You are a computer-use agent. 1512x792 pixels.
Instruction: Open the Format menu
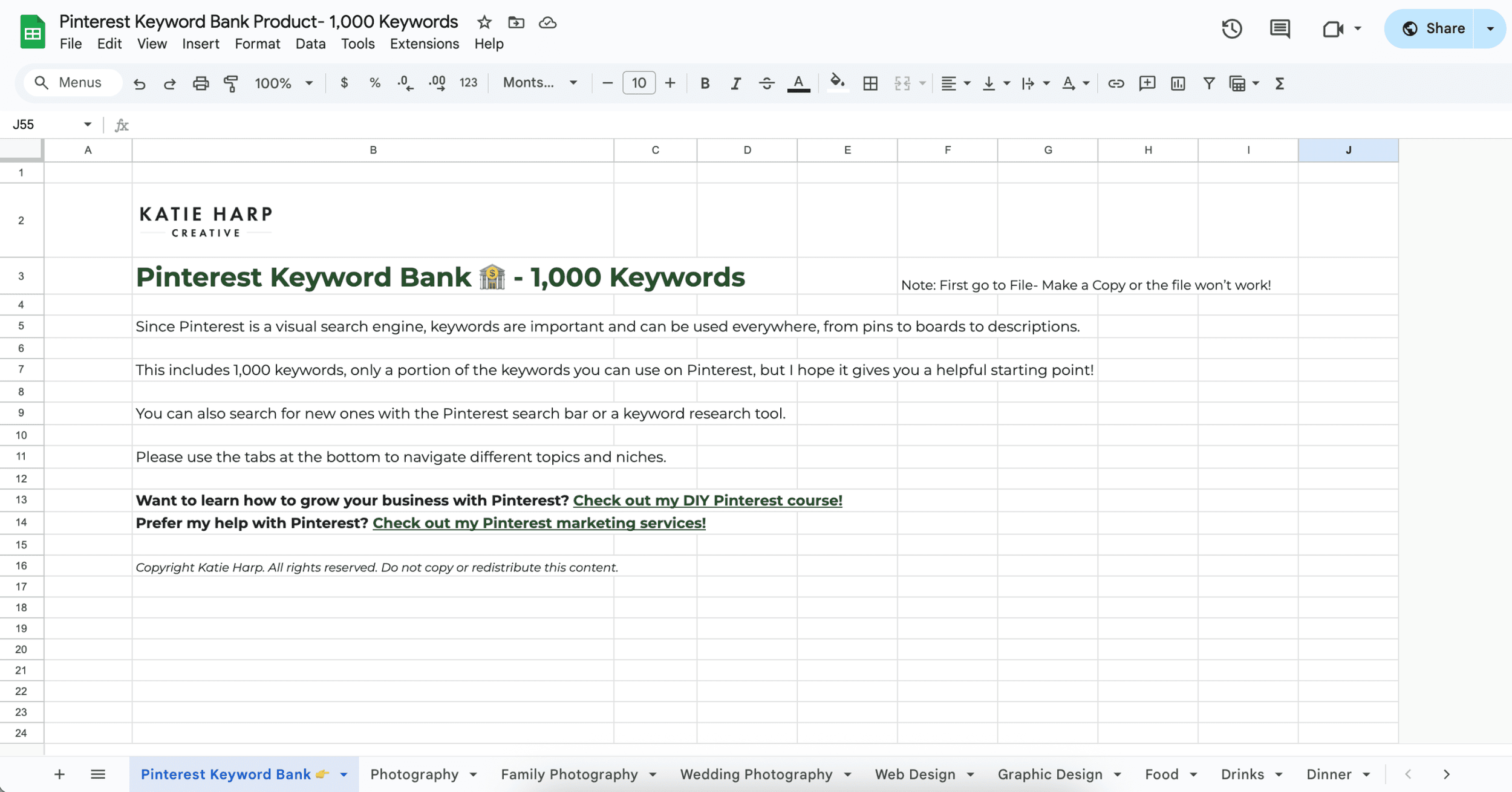pos(258,44)
